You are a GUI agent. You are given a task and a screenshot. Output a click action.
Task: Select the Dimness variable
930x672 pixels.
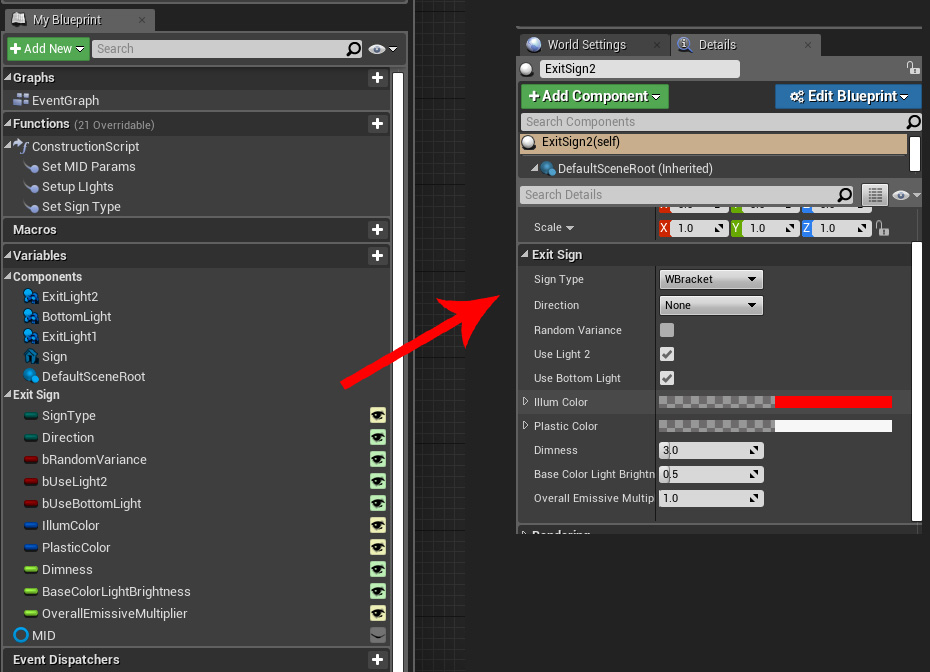coord(67,569)
